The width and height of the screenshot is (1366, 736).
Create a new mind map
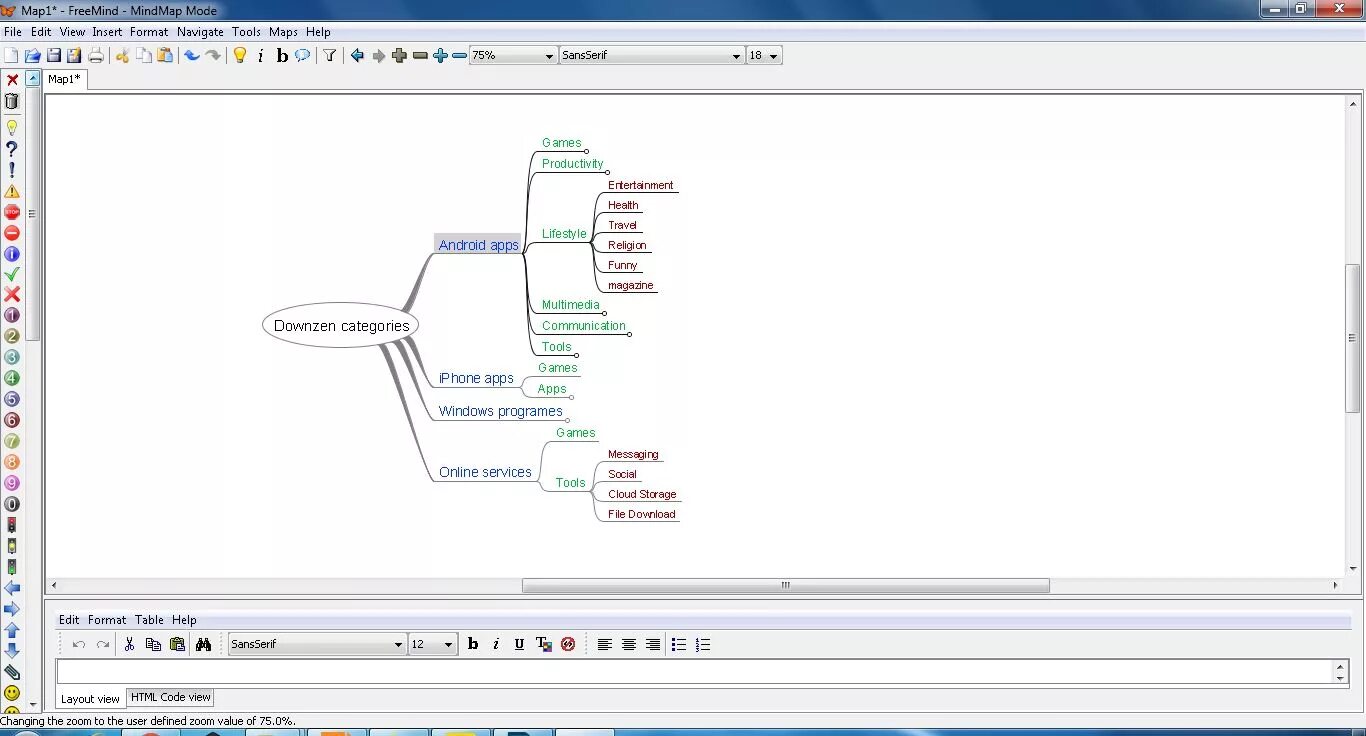point(11,56)
